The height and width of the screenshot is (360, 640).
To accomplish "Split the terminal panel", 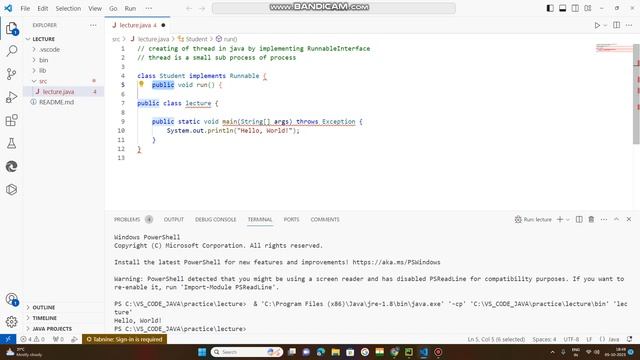I will pyautogui.click(x=579, y=219).
